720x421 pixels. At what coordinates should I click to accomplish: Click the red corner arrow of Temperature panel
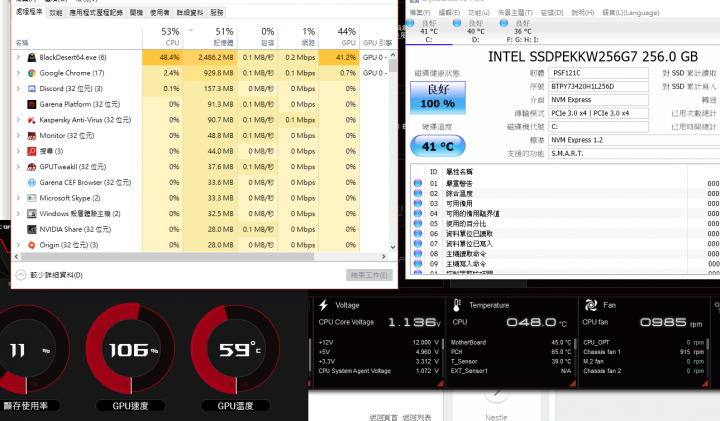pos(572,383)
